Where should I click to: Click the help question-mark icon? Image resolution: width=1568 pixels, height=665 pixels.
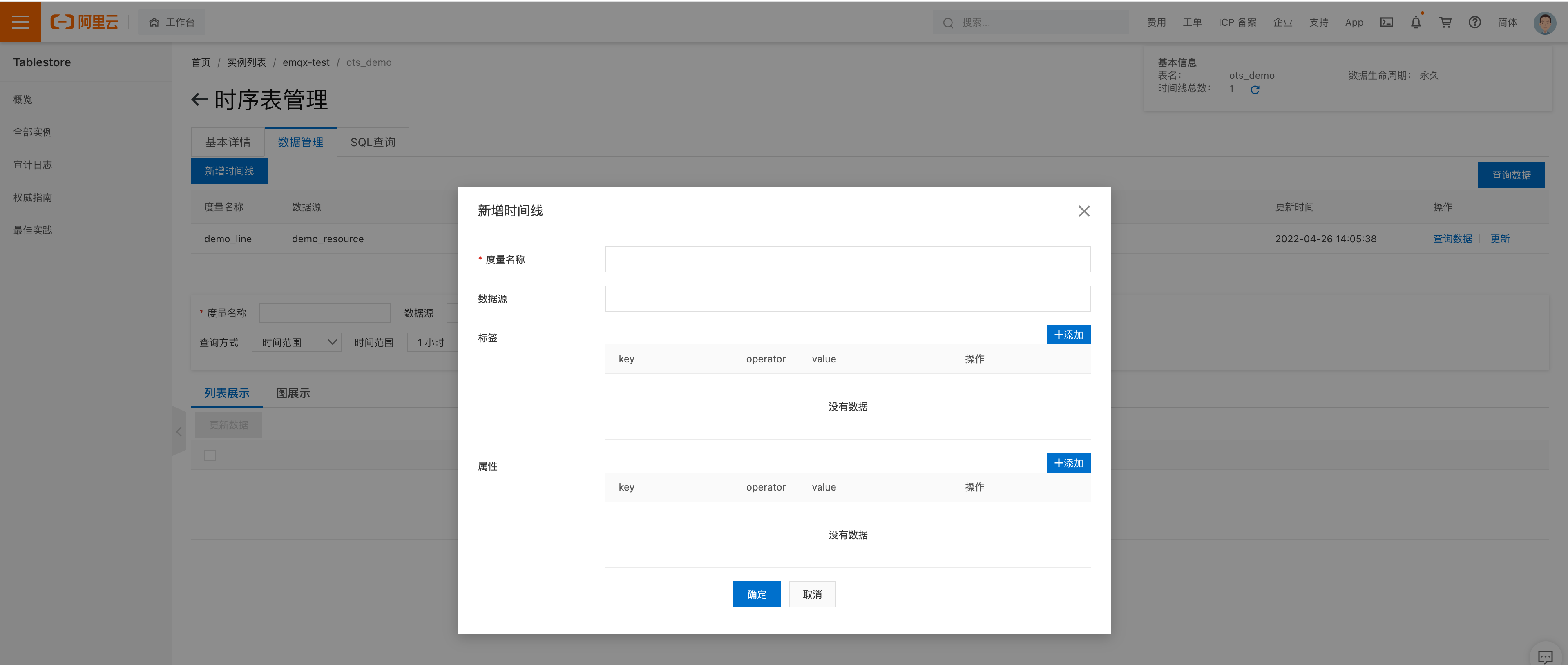pyautogui.click(x=1474, y=22)
